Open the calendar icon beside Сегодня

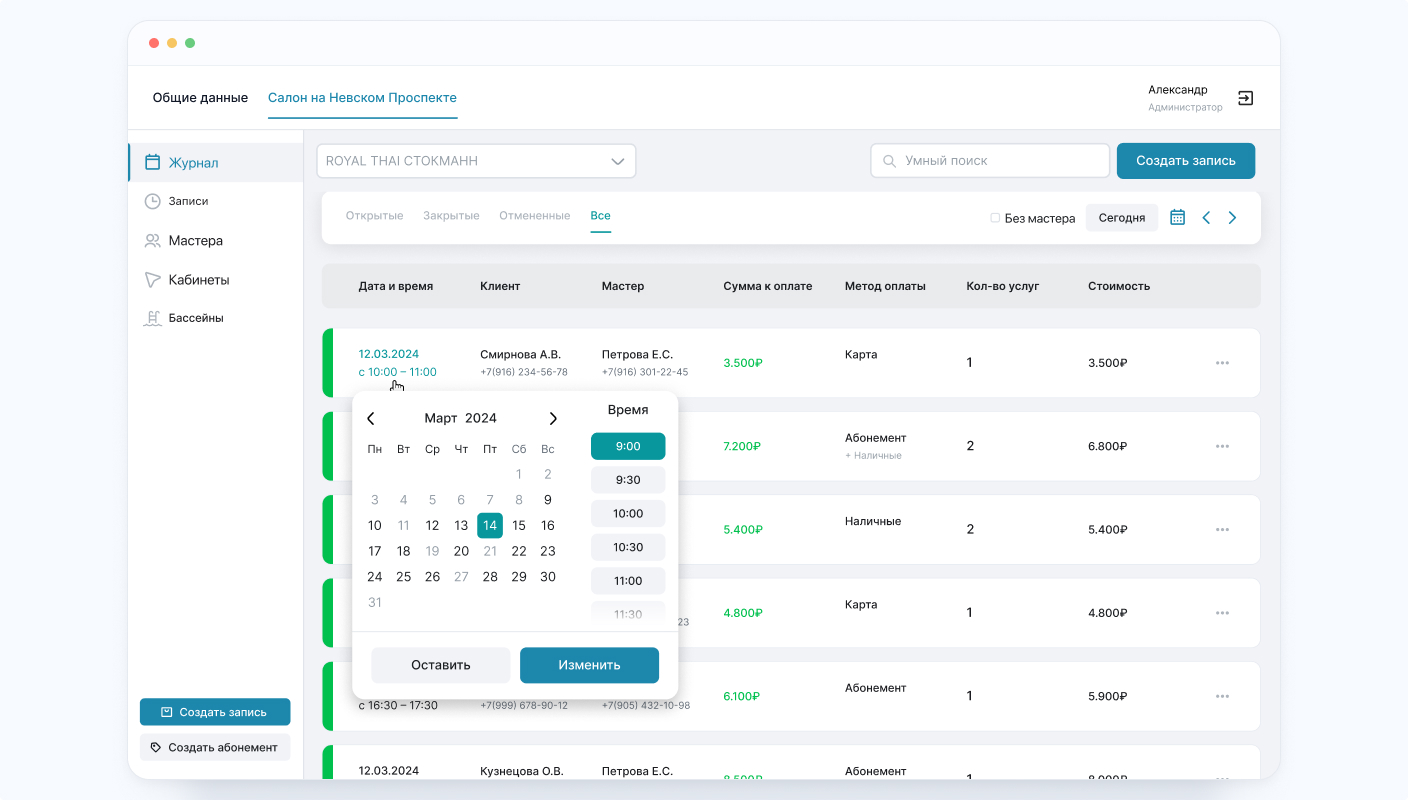coord(1177,217)
